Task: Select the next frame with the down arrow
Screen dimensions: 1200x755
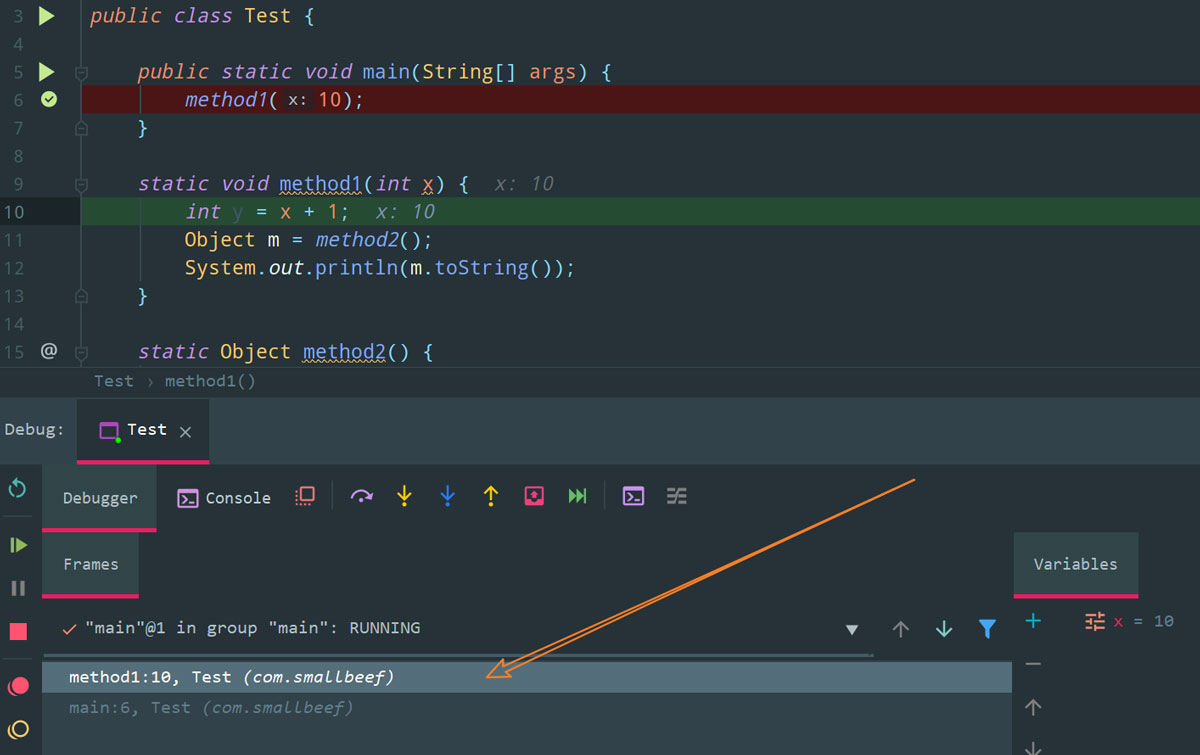Action: click(944, 629)
